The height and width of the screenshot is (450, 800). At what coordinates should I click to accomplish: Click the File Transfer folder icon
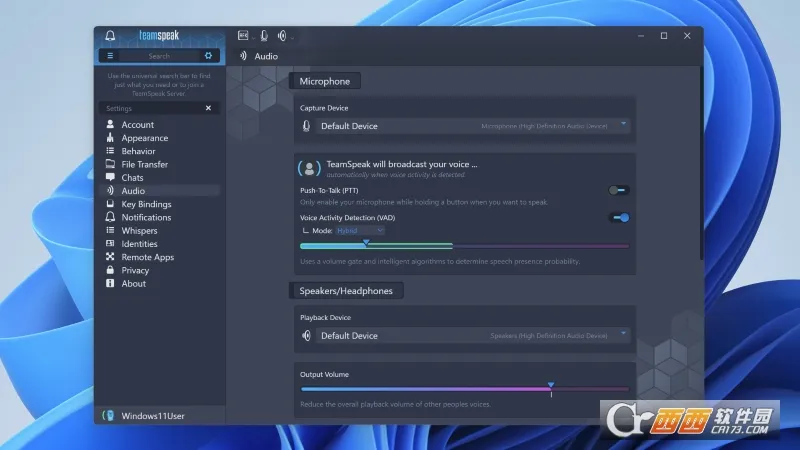pyautogui.click(x=110, y=164)
